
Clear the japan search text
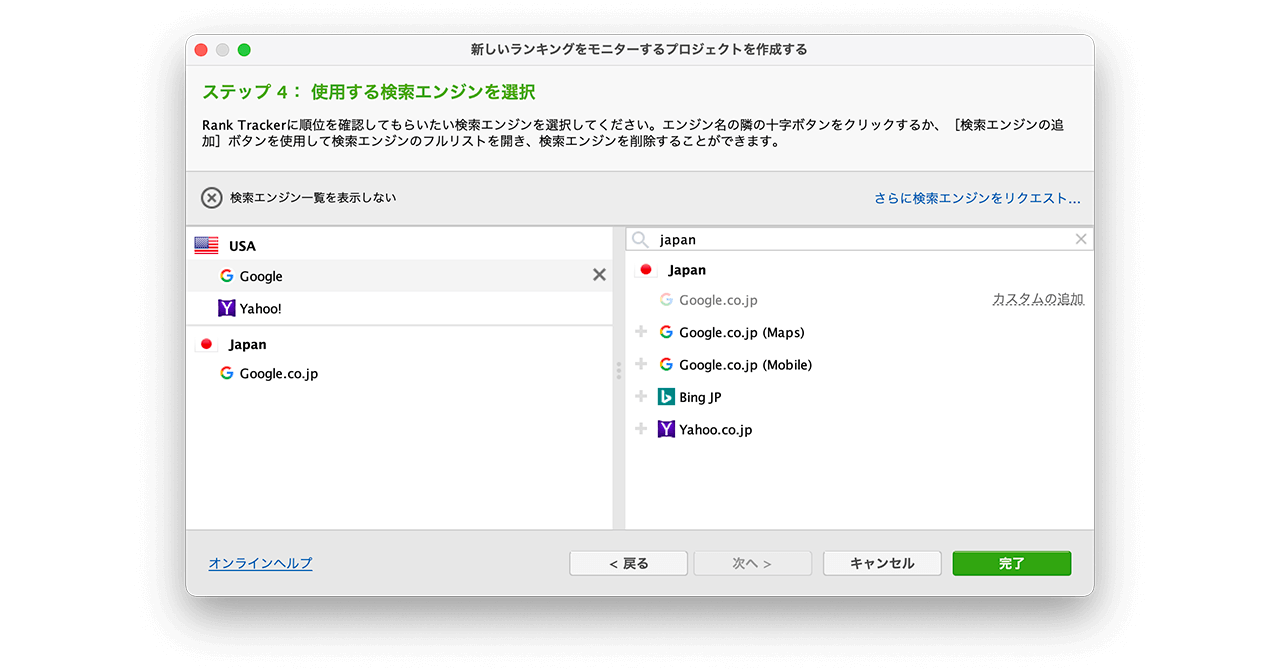[1080, 239]
